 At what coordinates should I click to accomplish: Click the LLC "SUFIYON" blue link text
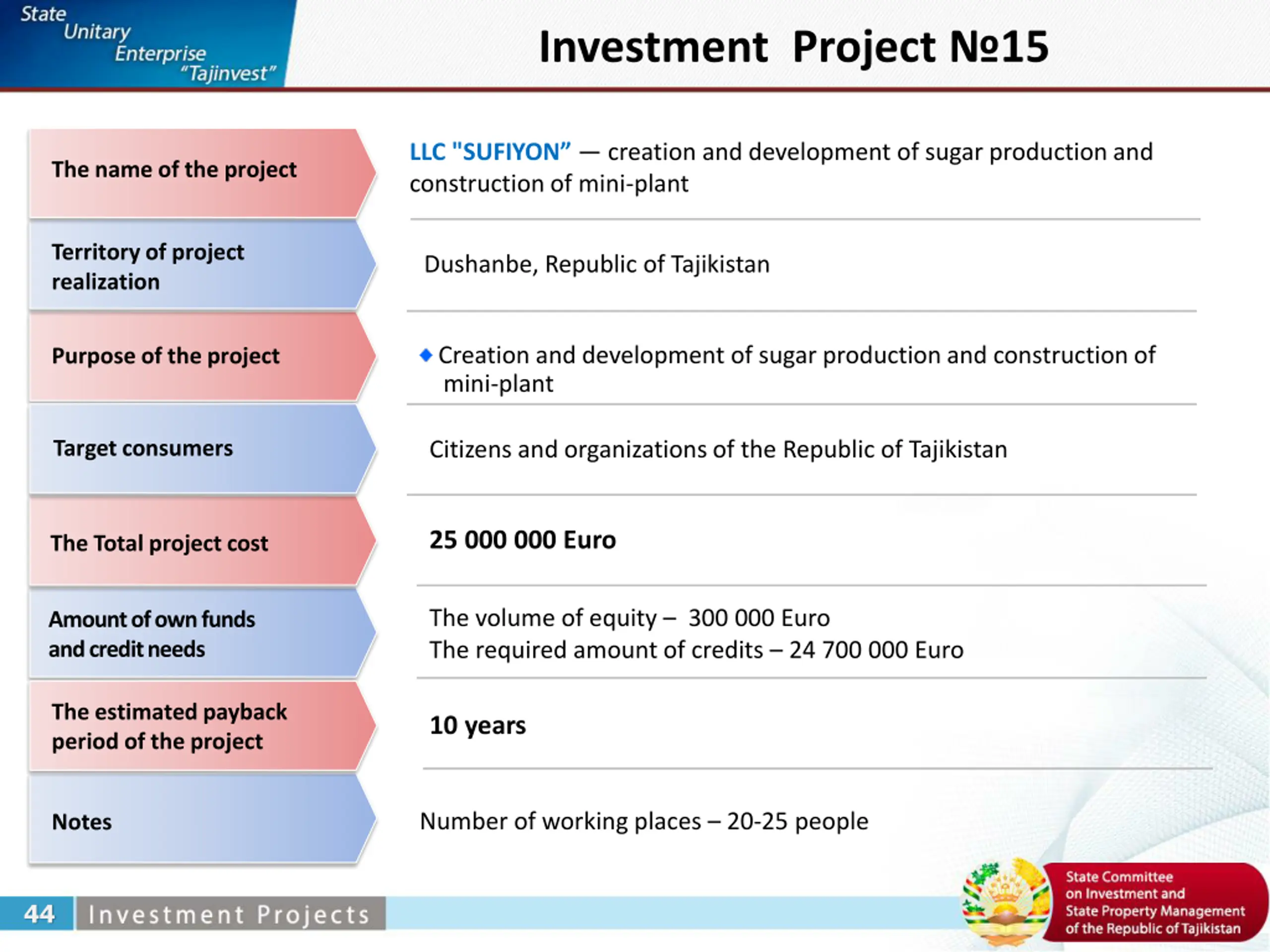490,152
